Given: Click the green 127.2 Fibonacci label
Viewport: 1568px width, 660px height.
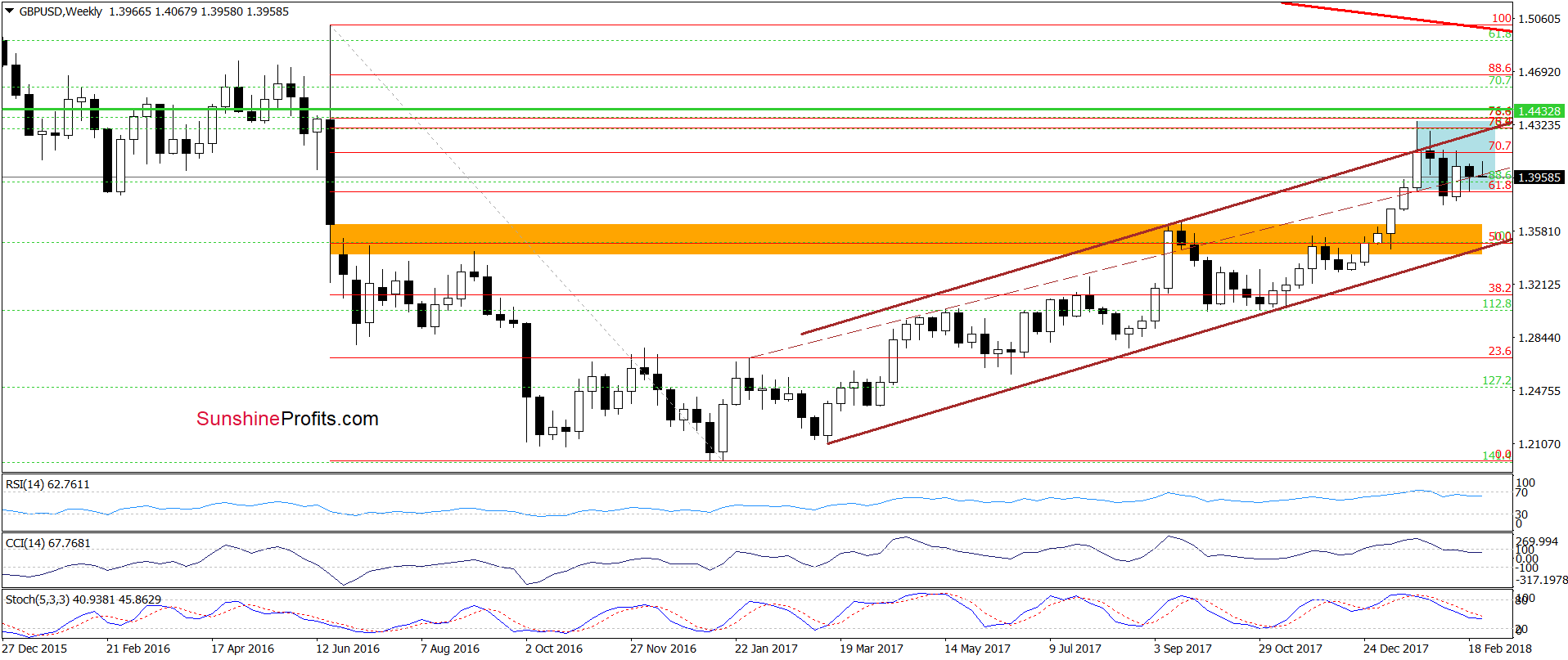Looking at the screenshot, I should [x=1497, y=380].
